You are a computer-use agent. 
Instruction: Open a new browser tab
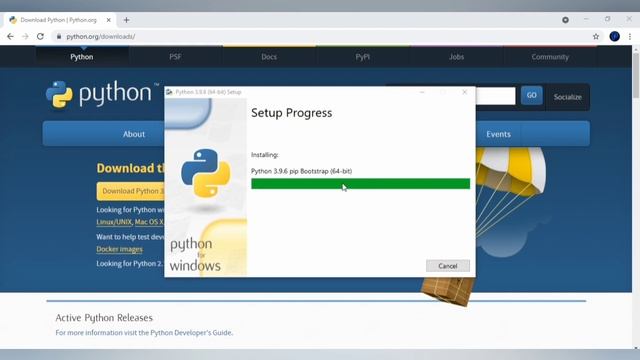tap(127, 20)
